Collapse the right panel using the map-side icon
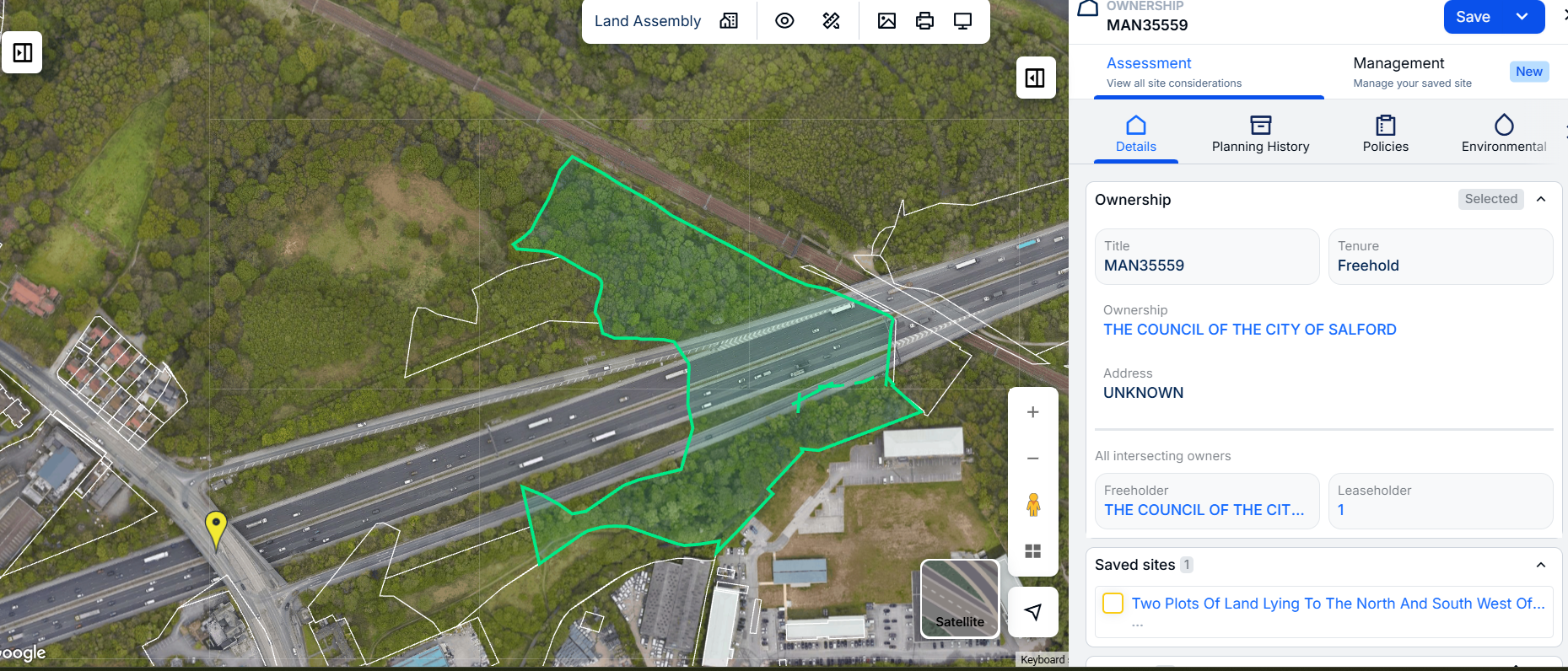Viewport: 1568px width, 671px height. click(1035, 78)
